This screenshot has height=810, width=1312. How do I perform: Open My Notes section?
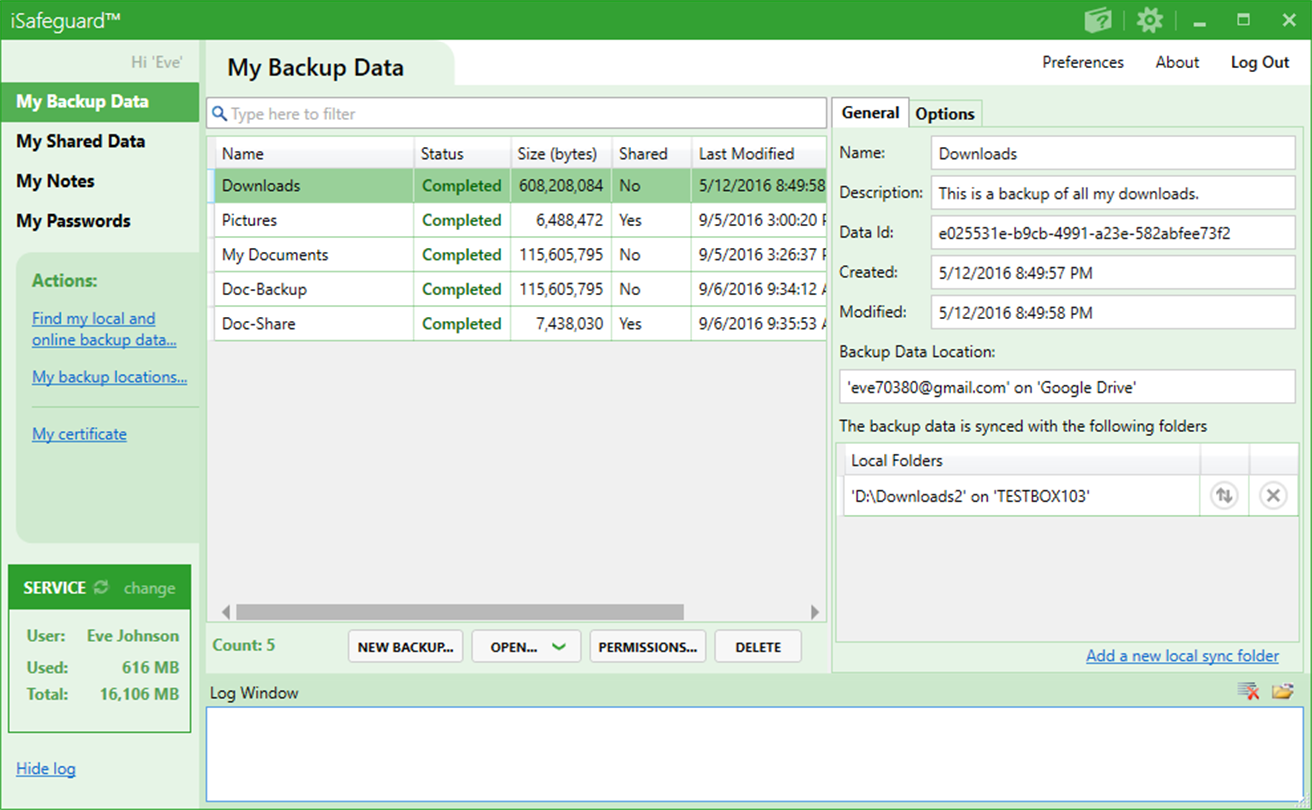[55, 181]
